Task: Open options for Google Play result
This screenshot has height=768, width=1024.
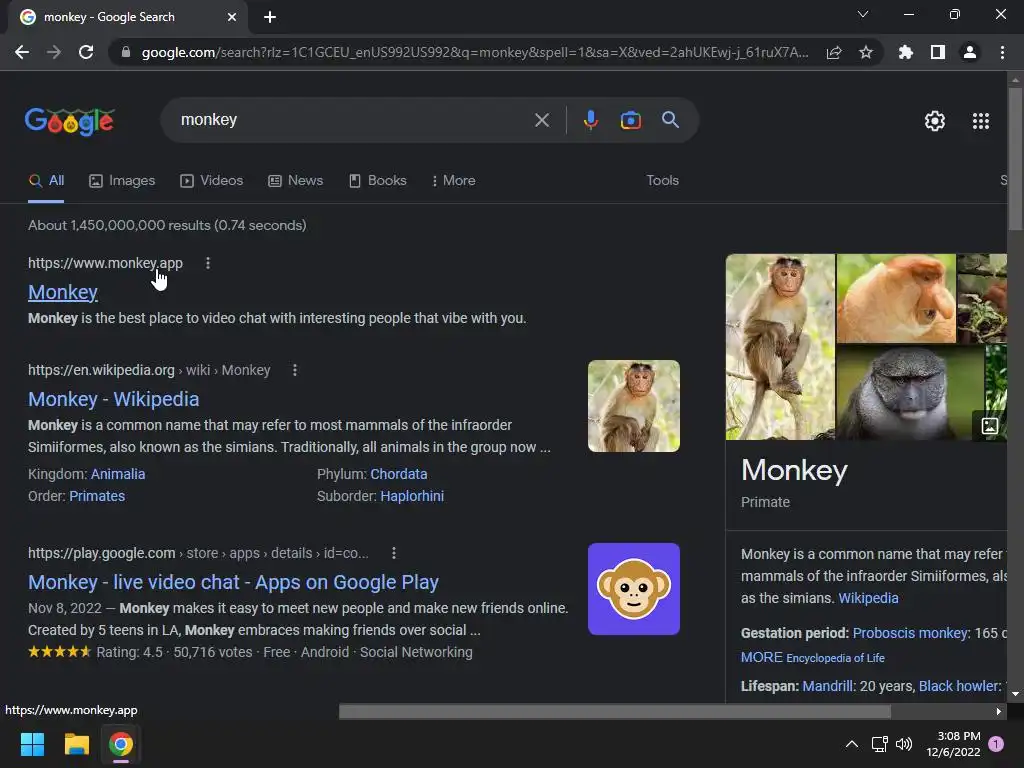Action: click(393, 553)
